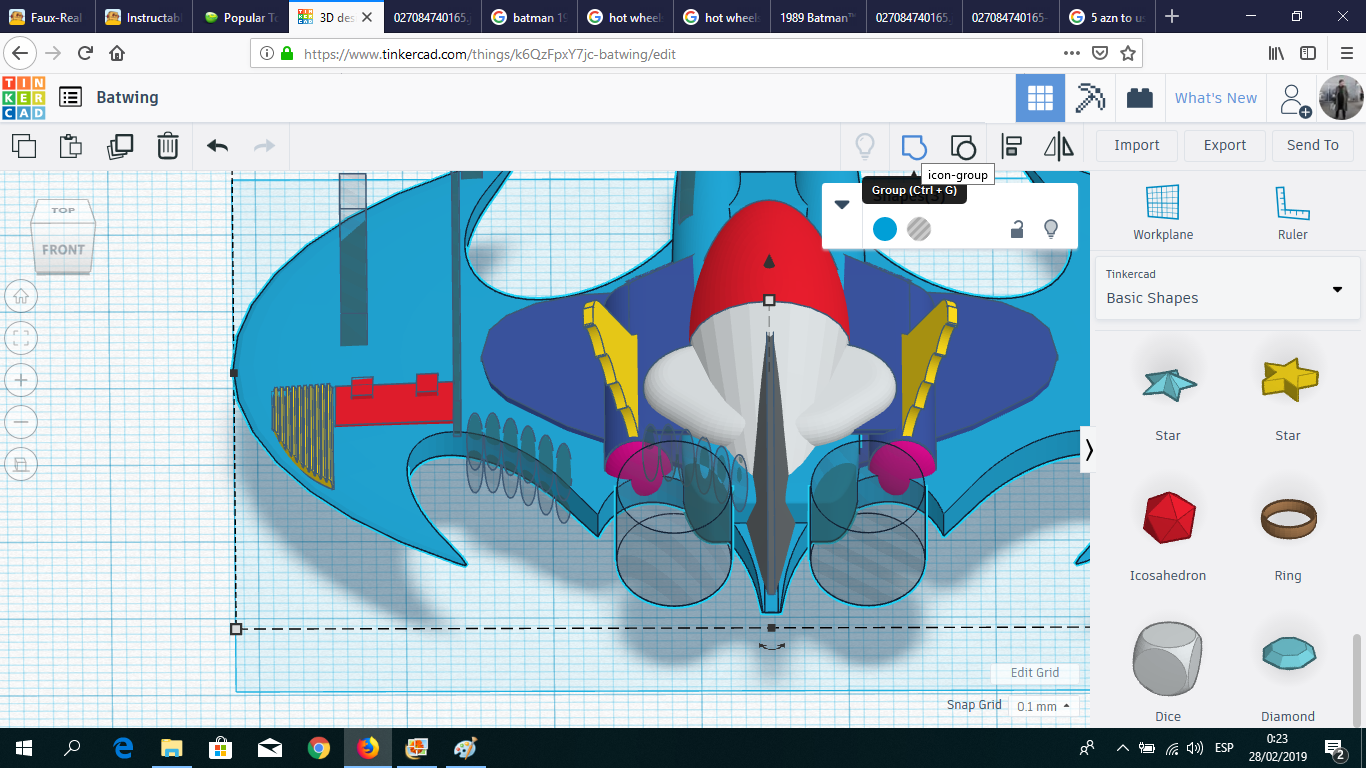Delete selection with trash icon

click(168, 146)
